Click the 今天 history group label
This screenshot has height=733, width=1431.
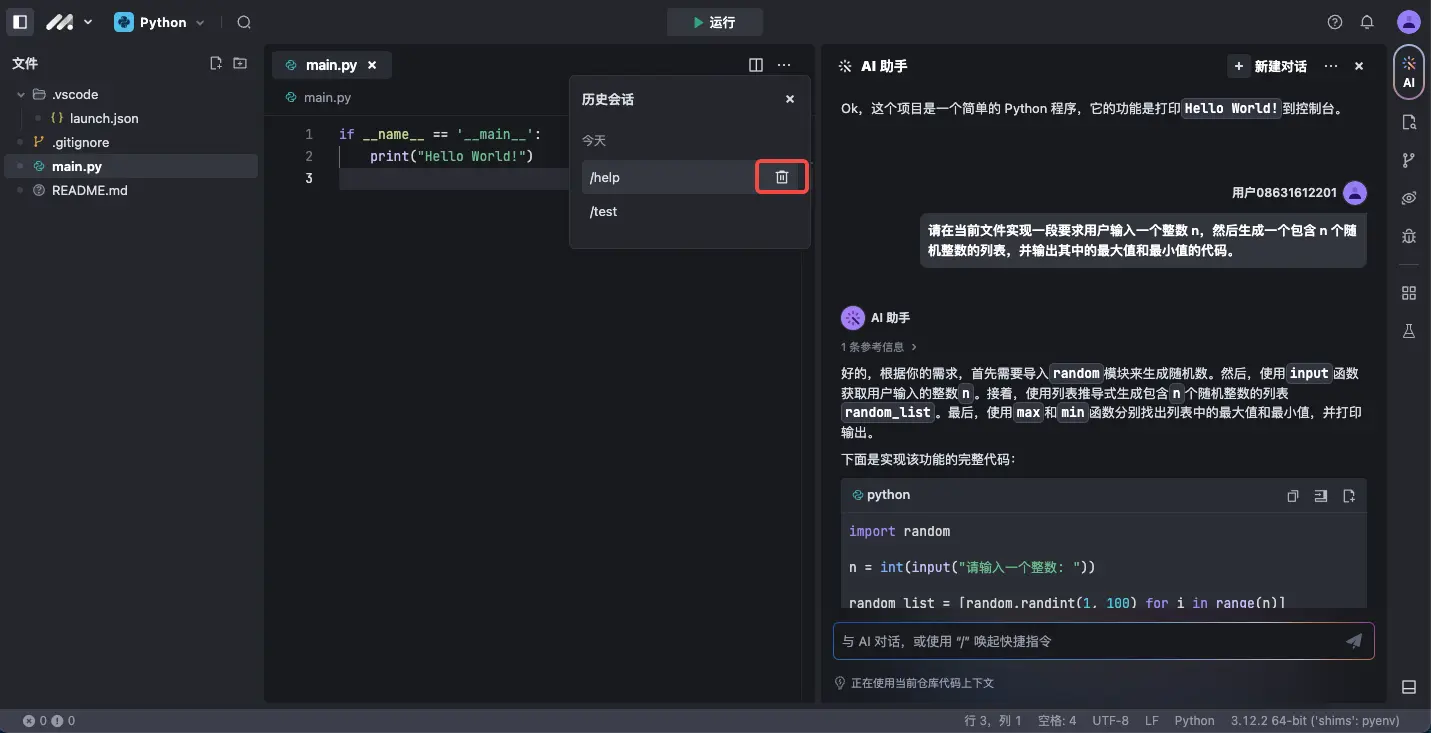tap(594, 141)
